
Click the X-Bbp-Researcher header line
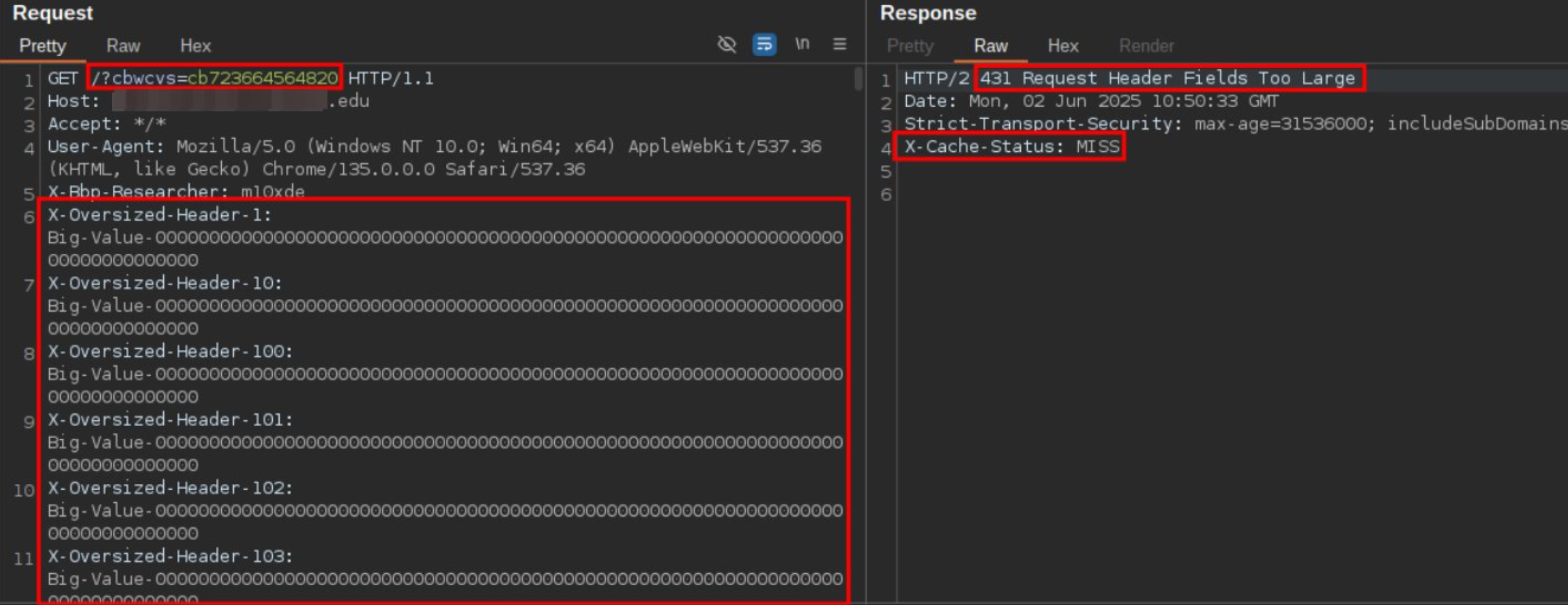point(176,192)
